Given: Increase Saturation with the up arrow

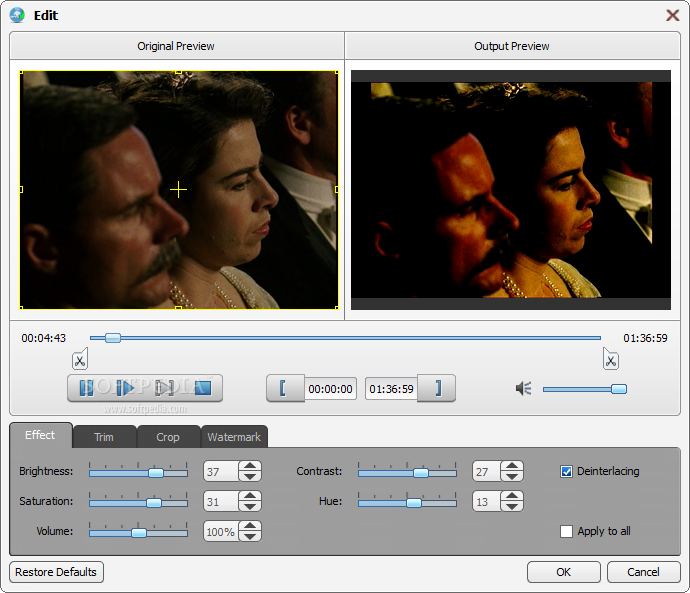Looking at the screenshot, I should click(x=250, y=496).
